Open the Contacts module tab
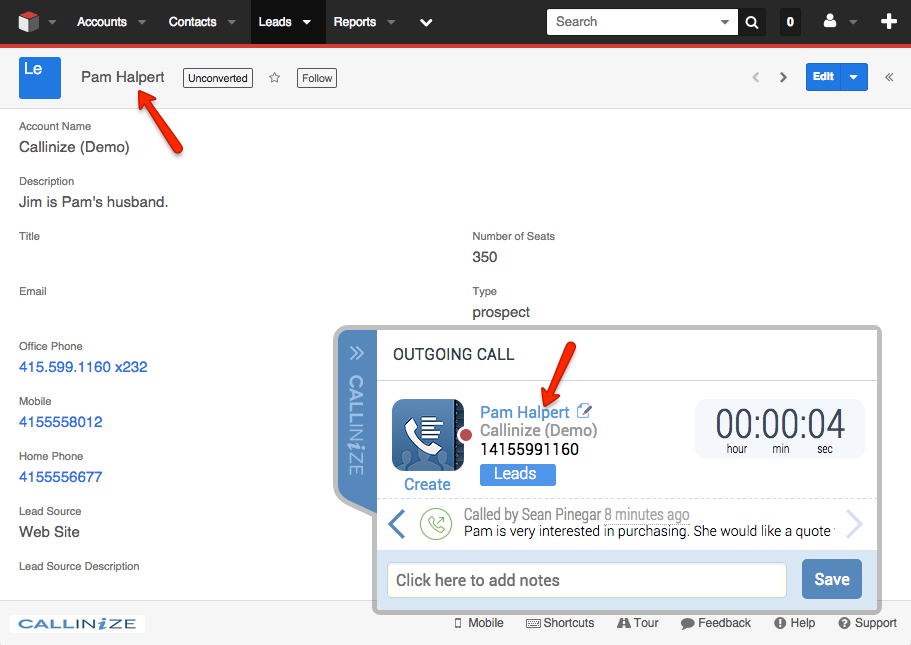Screen dimensions: 911x645 click(192, 22)
